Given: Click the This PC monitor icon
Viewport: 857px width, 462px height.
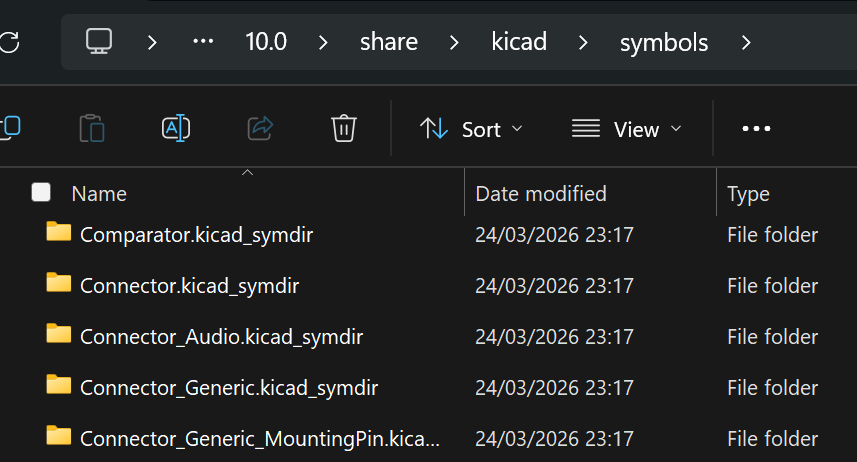Looking at the screenshot, I should coord(99,42).
